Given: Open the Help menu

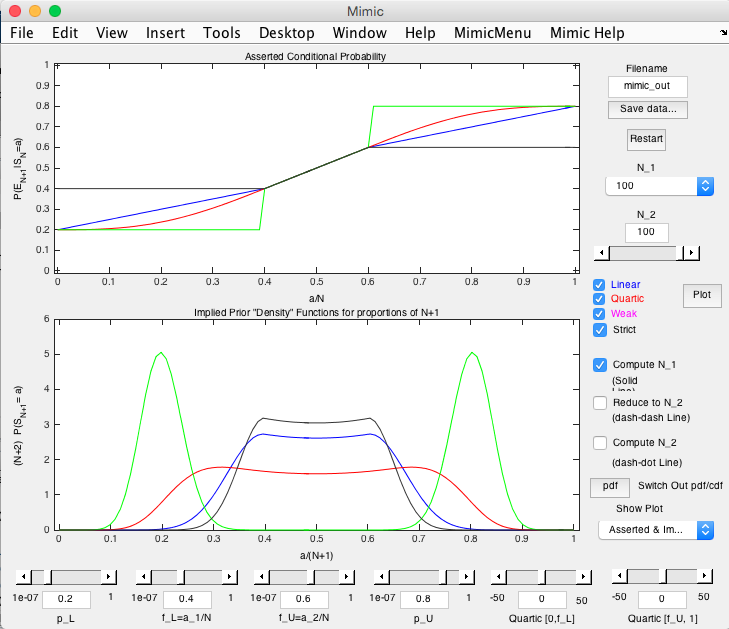Looking at the screenshot, I should (x=420, y=33).
